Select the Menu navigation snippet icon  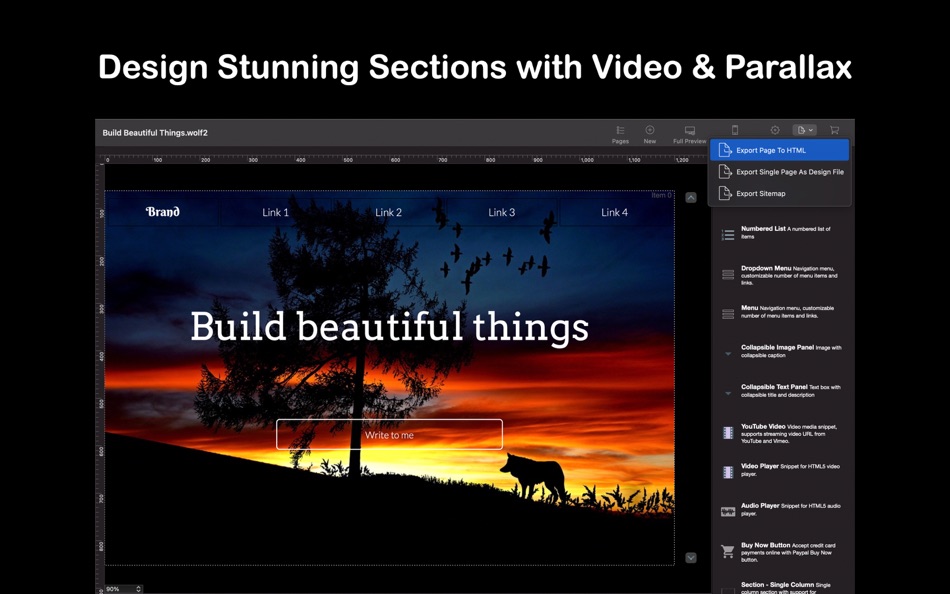coord(728,313)
